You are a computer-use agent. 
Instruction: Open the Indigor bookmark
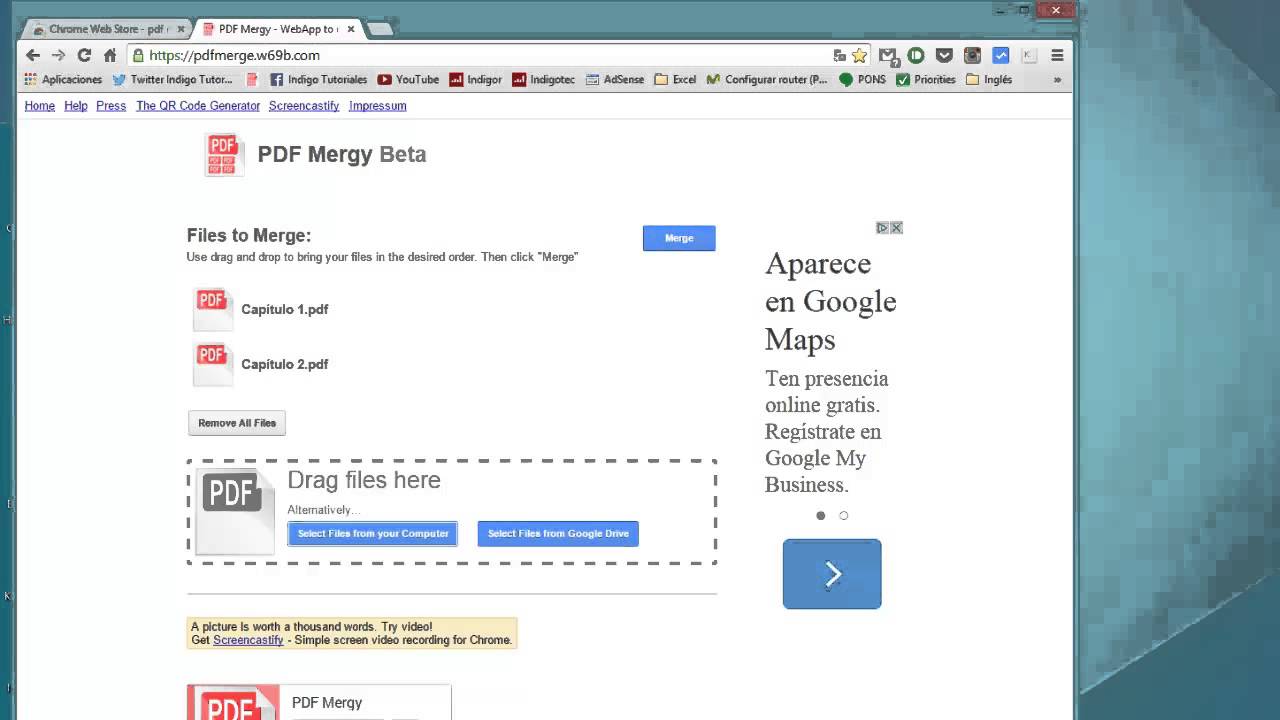click(x=476, y=80)
